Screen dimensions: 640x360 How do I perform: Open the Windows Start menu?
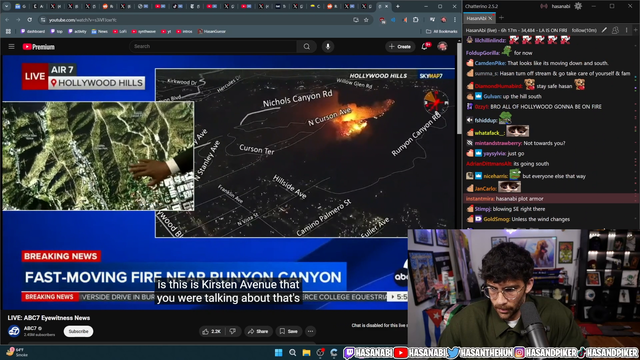click(x=279, y=353)
